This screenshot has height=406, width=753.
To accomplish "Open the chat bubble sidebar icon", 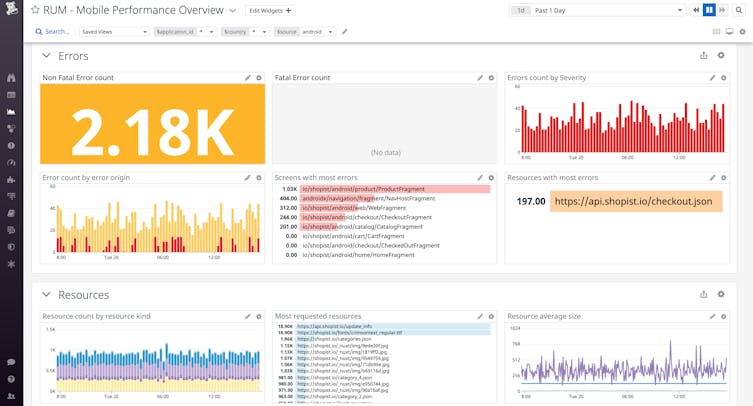I will pyautogui.click(x=11, y=362).
